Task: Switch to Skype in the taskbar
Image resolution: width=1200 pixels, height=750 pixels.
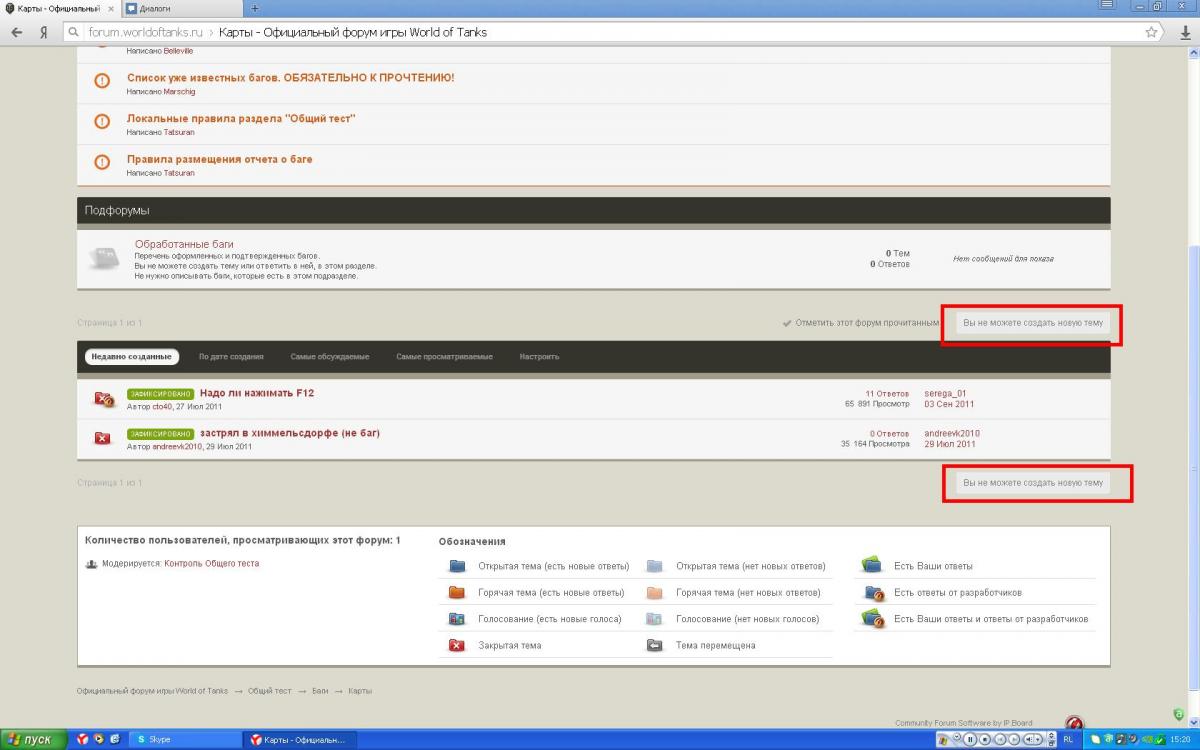Action: coord(185,740)
